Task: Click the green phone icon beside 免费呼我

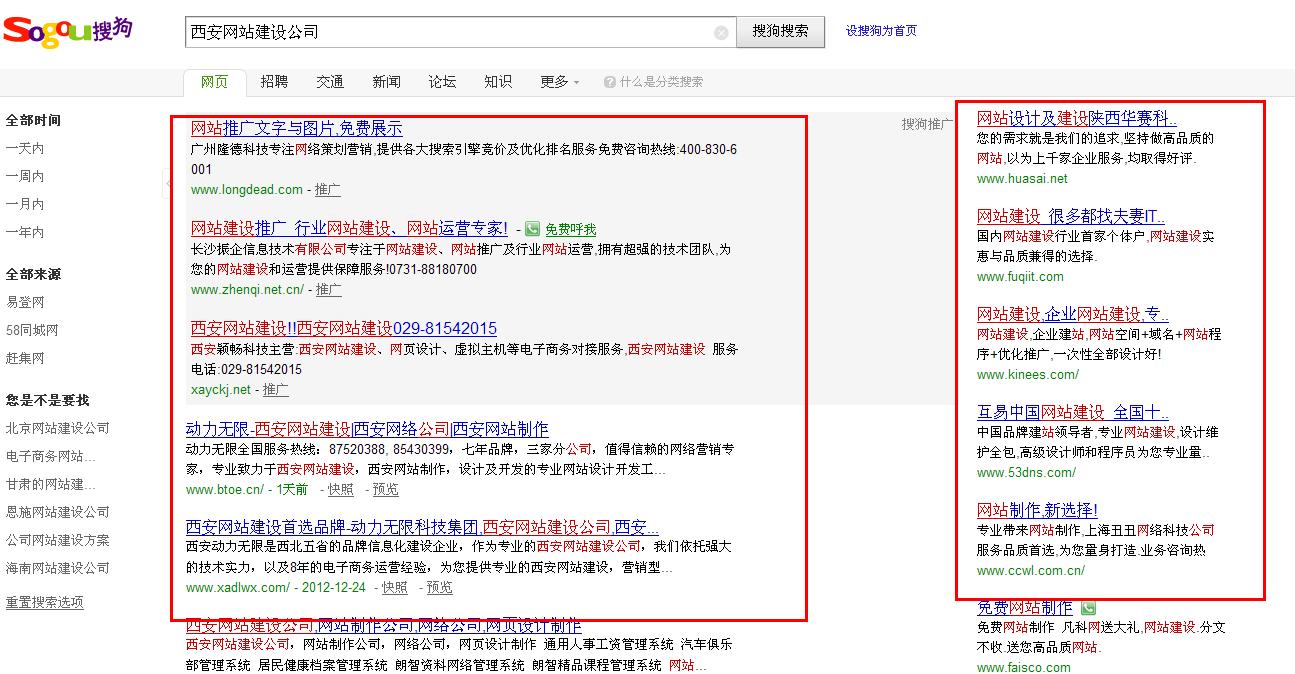Action: click(x=532, y=229)
